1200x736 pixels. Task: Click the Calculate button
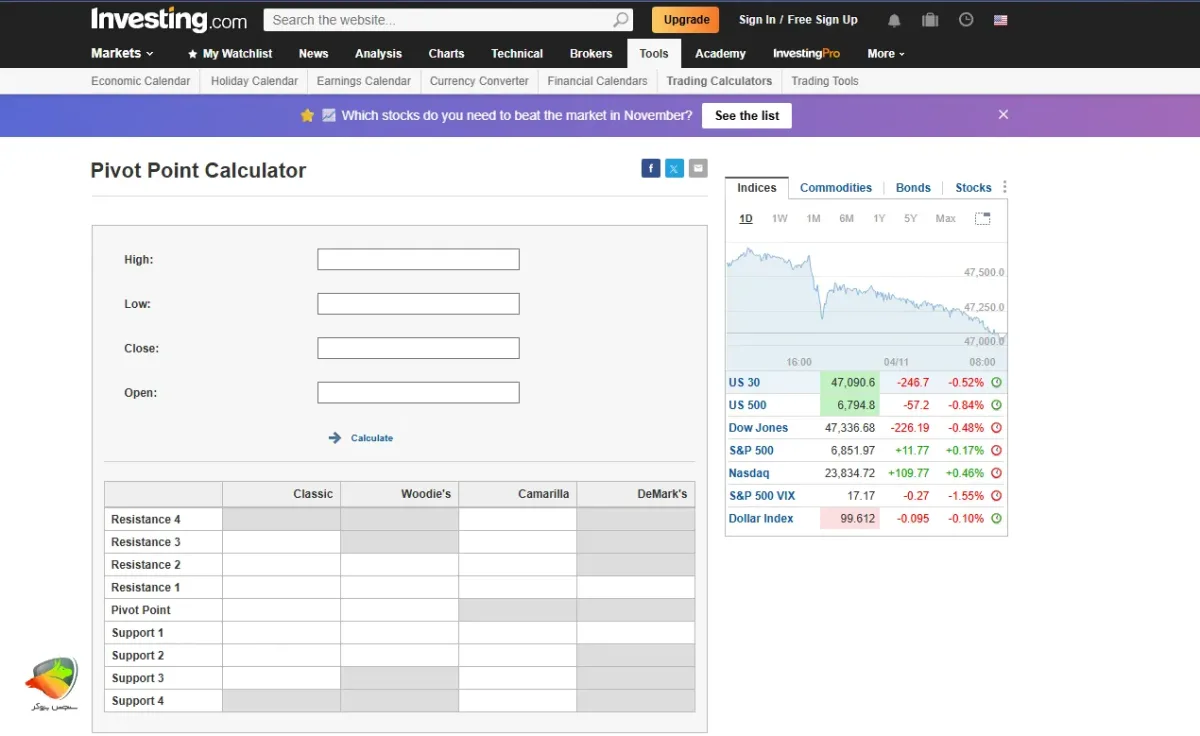[x=360, y=438]
